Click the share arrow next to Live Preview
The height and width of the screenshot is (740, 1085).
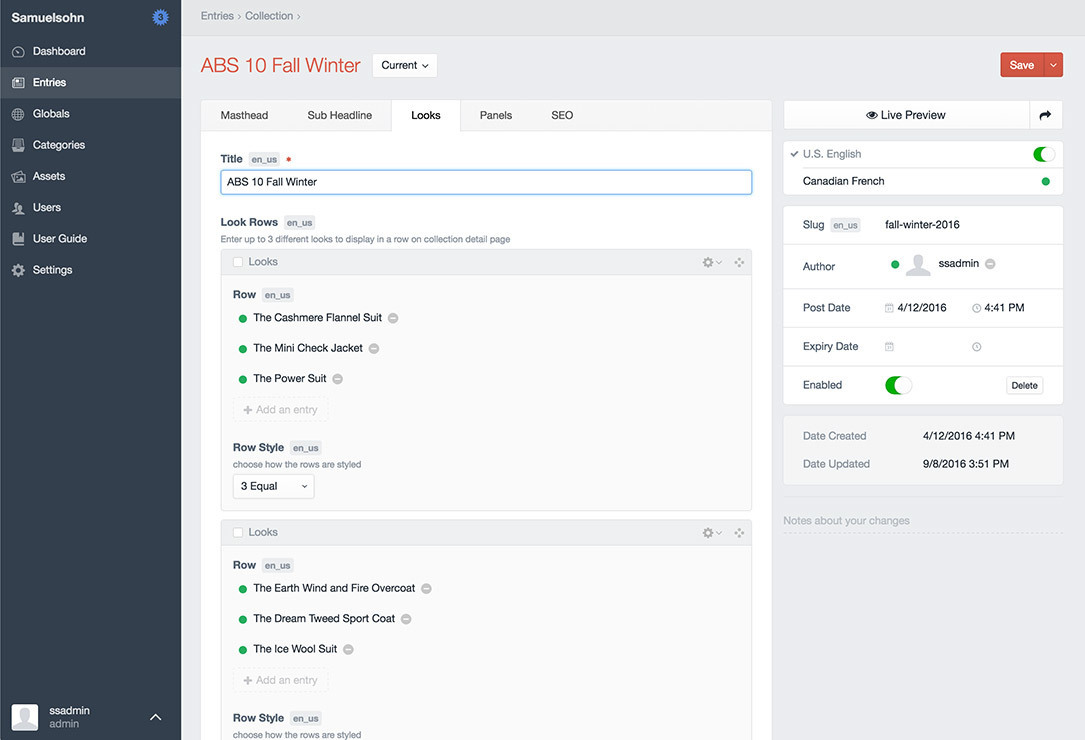point(1046,115)
